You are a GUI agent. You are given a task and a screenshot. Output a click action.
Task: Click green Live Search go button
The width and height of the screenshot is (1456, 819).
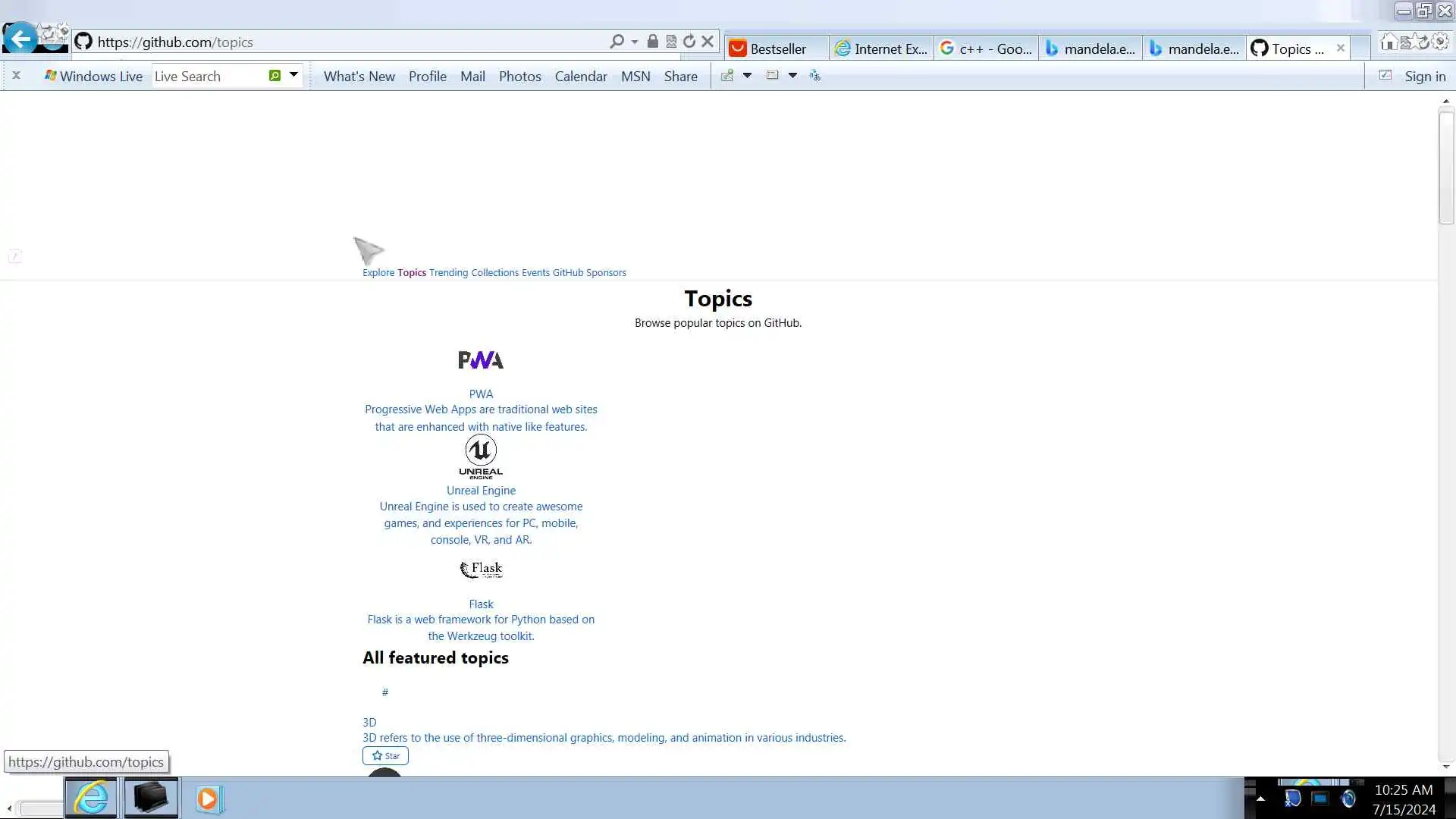tap(275, 76)
